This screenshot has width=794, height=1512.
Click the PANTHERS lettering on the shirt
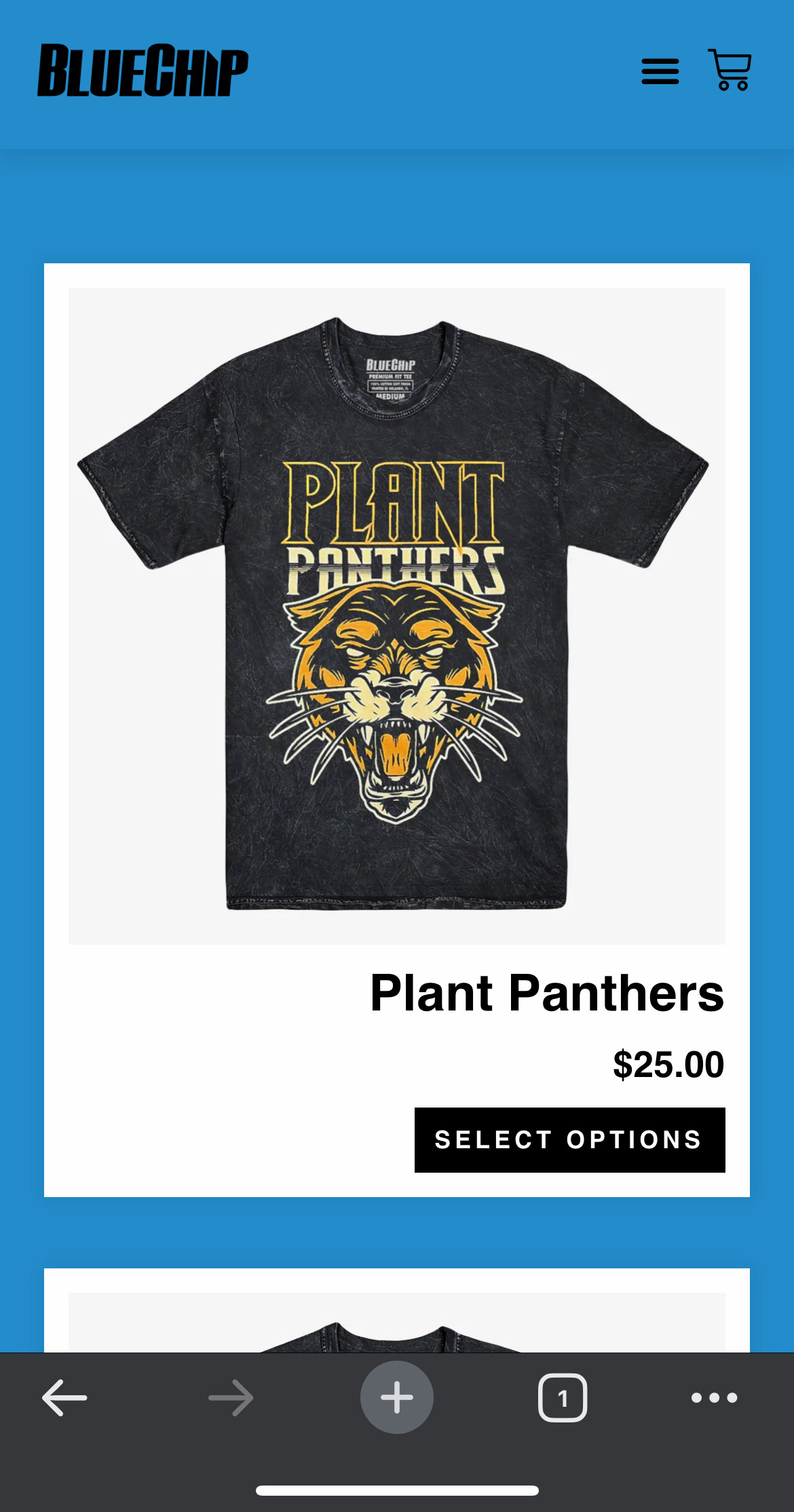[x=395, y=570]
